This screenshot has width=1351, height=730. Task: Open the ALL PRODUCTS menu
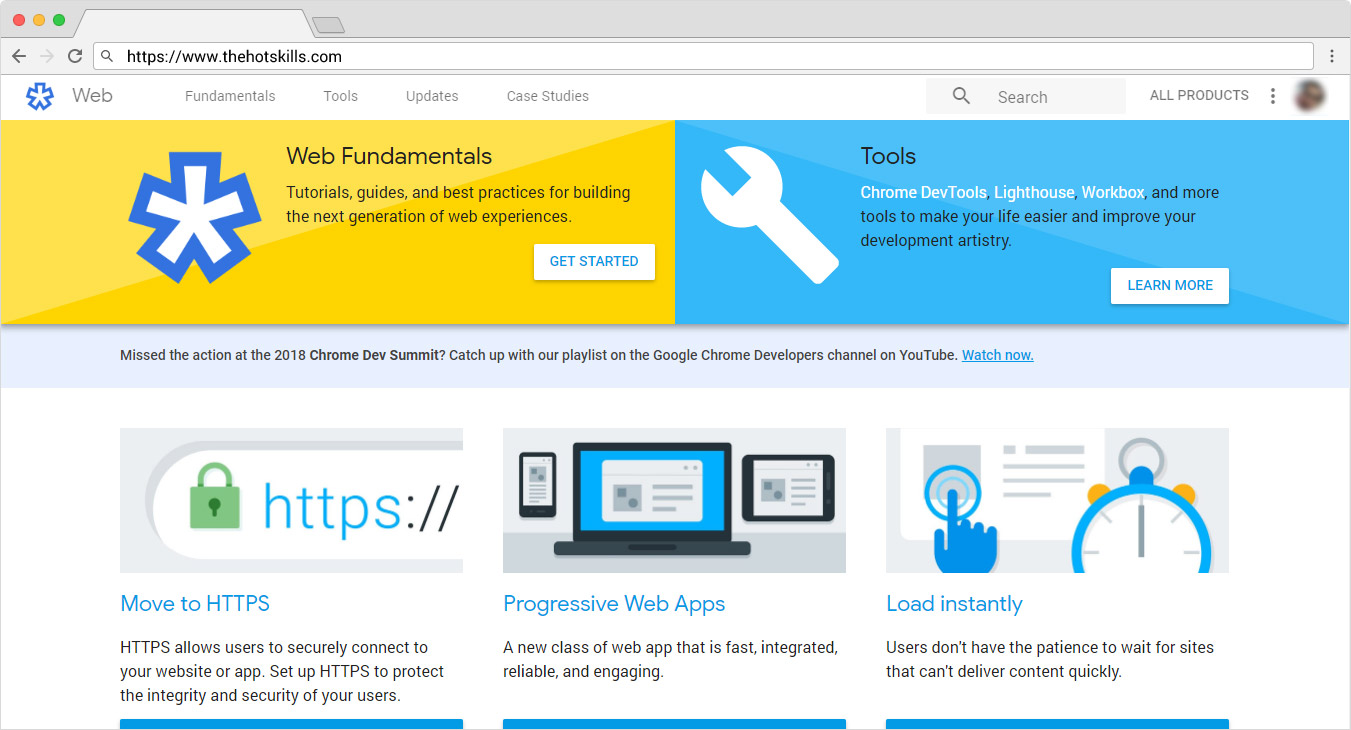pyautogui.click(x=1199, y=96)
